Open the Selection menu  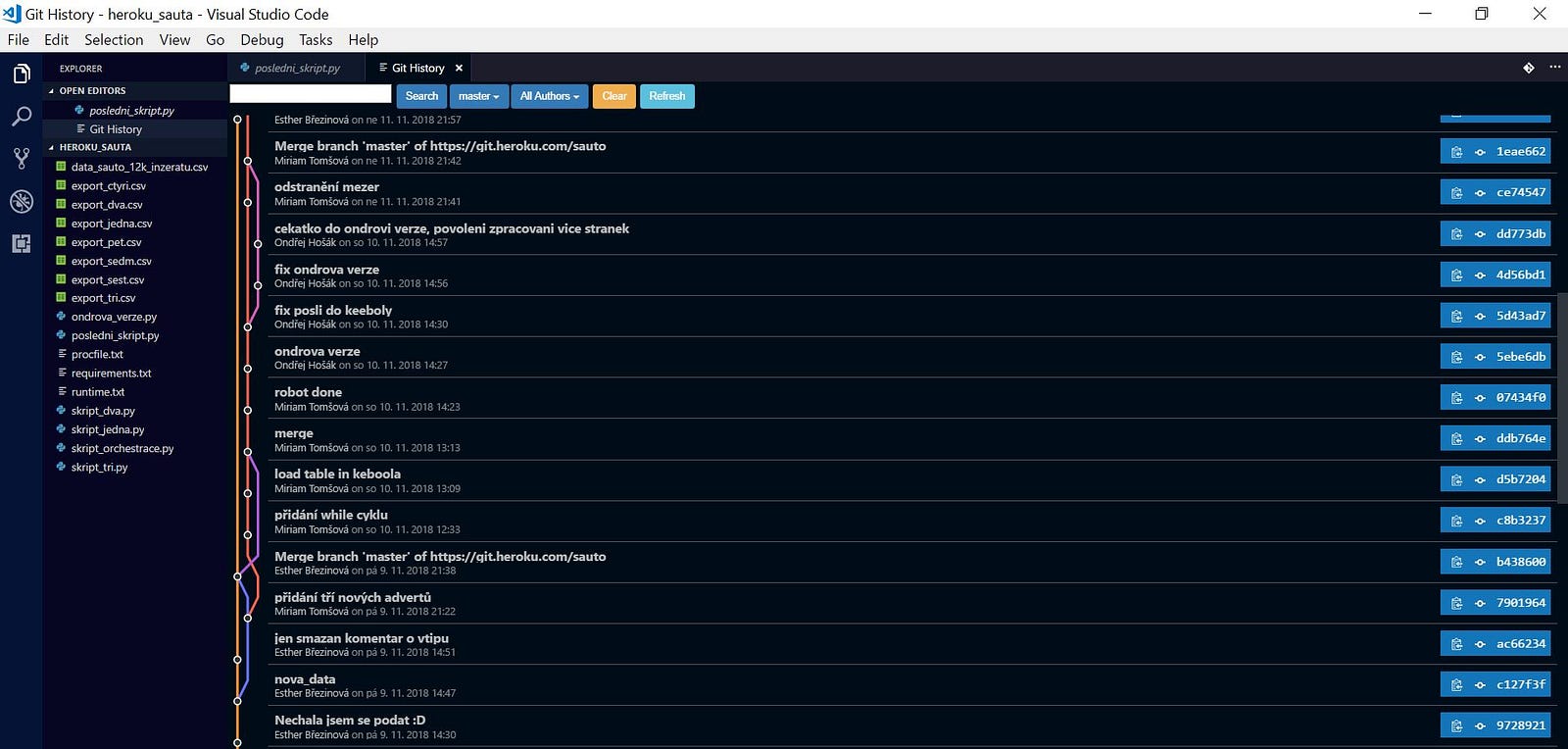point(114,40)
